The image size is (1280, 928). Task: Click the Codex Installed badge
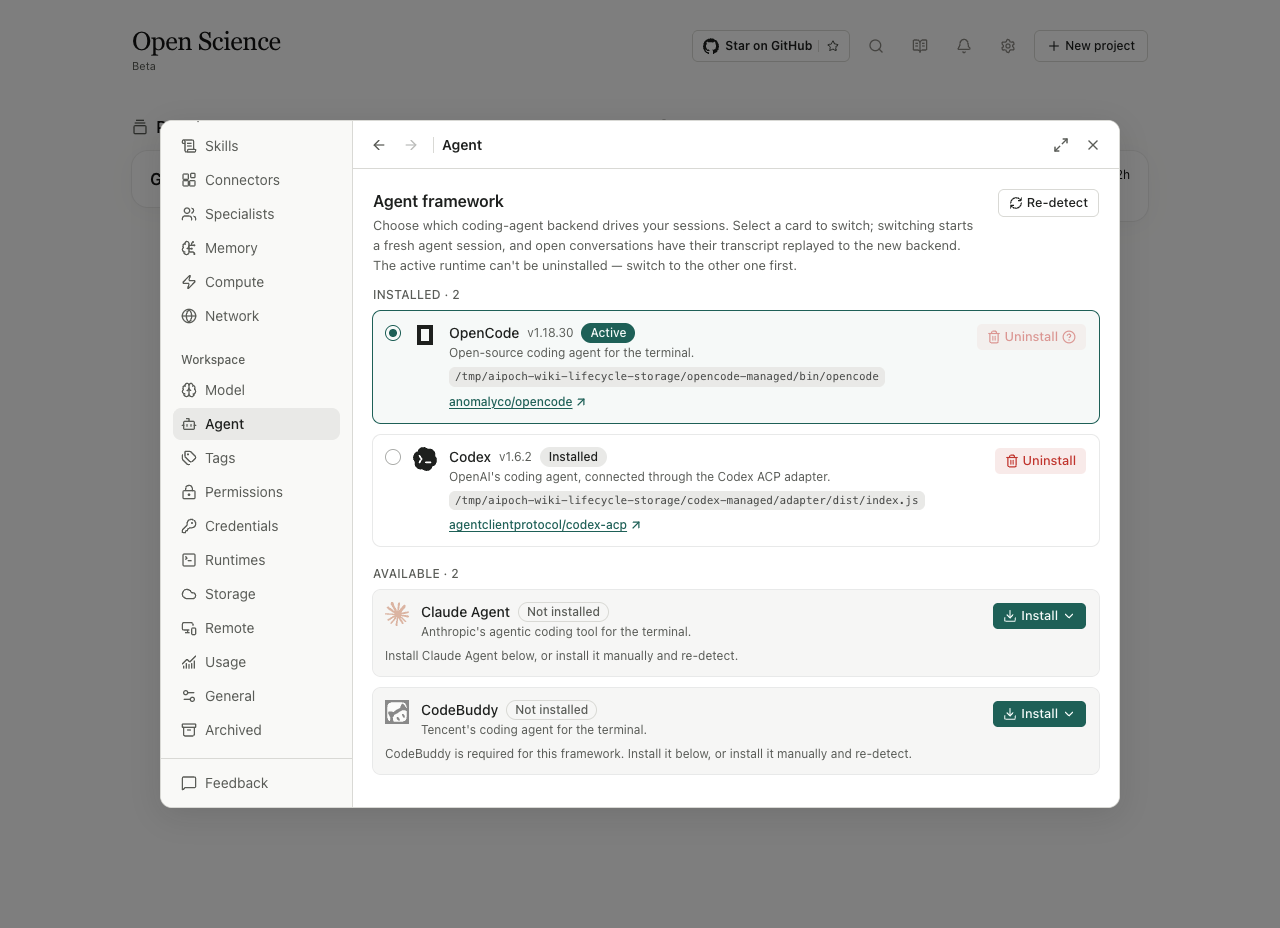573,457
